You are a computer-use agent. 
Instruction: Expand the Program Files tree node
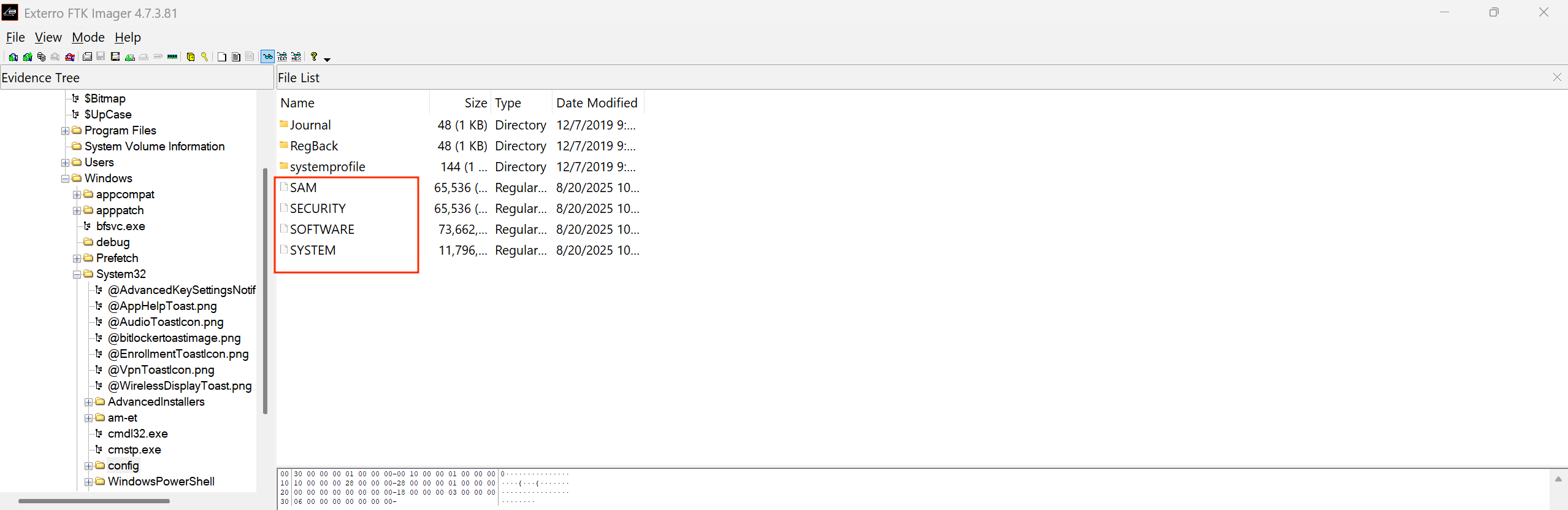[65, 131]
